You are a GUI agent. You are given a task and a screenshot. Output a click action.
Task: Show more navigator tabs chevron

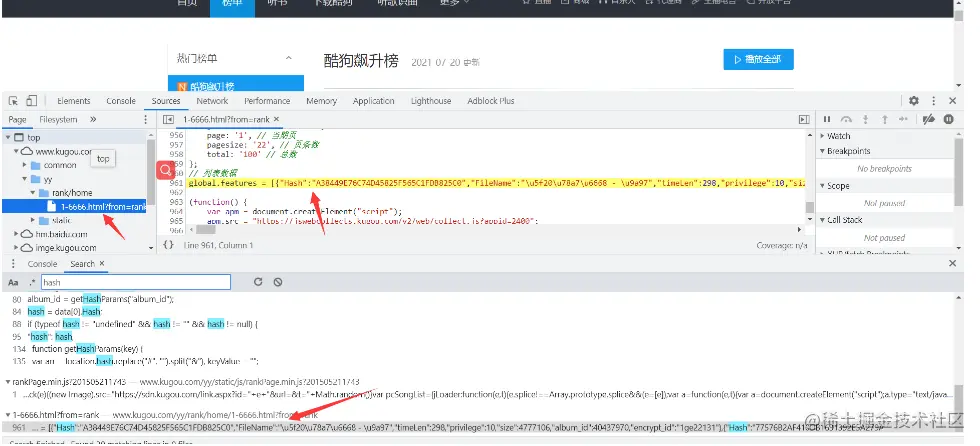pyautogui.click(x=93, y=119)
